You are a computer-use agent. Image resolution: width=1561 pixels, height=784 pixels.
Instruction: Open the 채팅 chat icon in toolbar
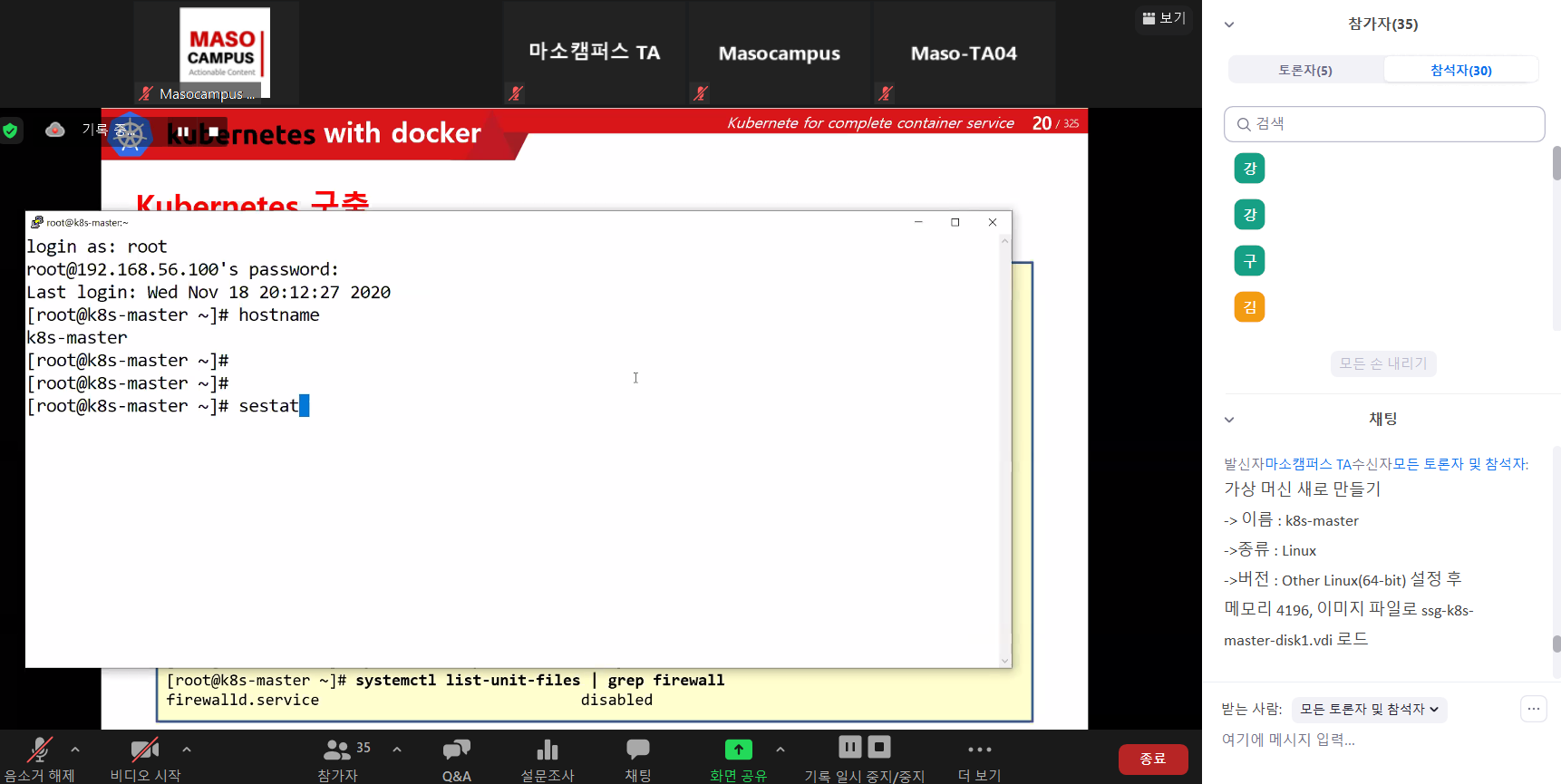[x=638, y=750]
